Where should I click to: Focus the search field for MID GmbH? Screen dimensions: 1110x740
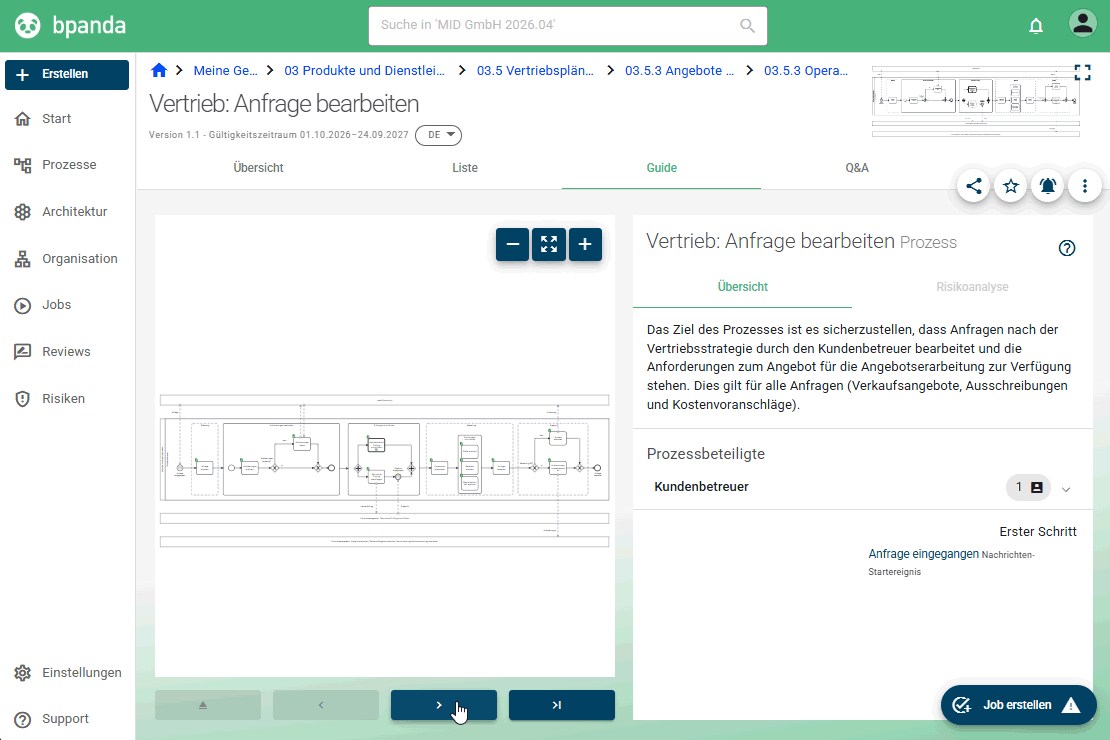(x=568, y=26)
